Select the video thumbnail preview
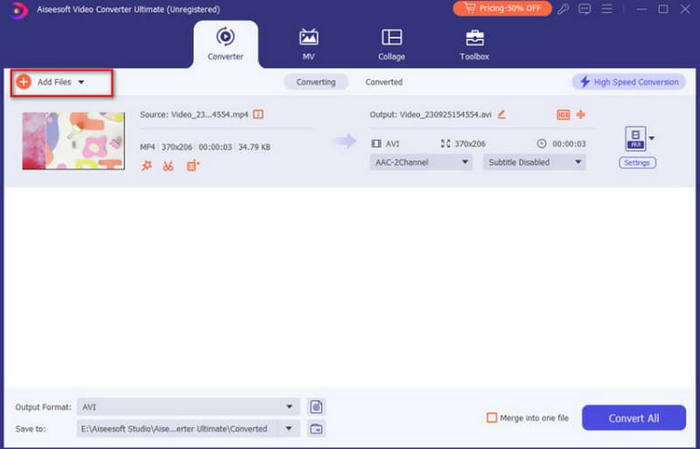700x449 pixels. pyautogui.click(x=74, y=141)
